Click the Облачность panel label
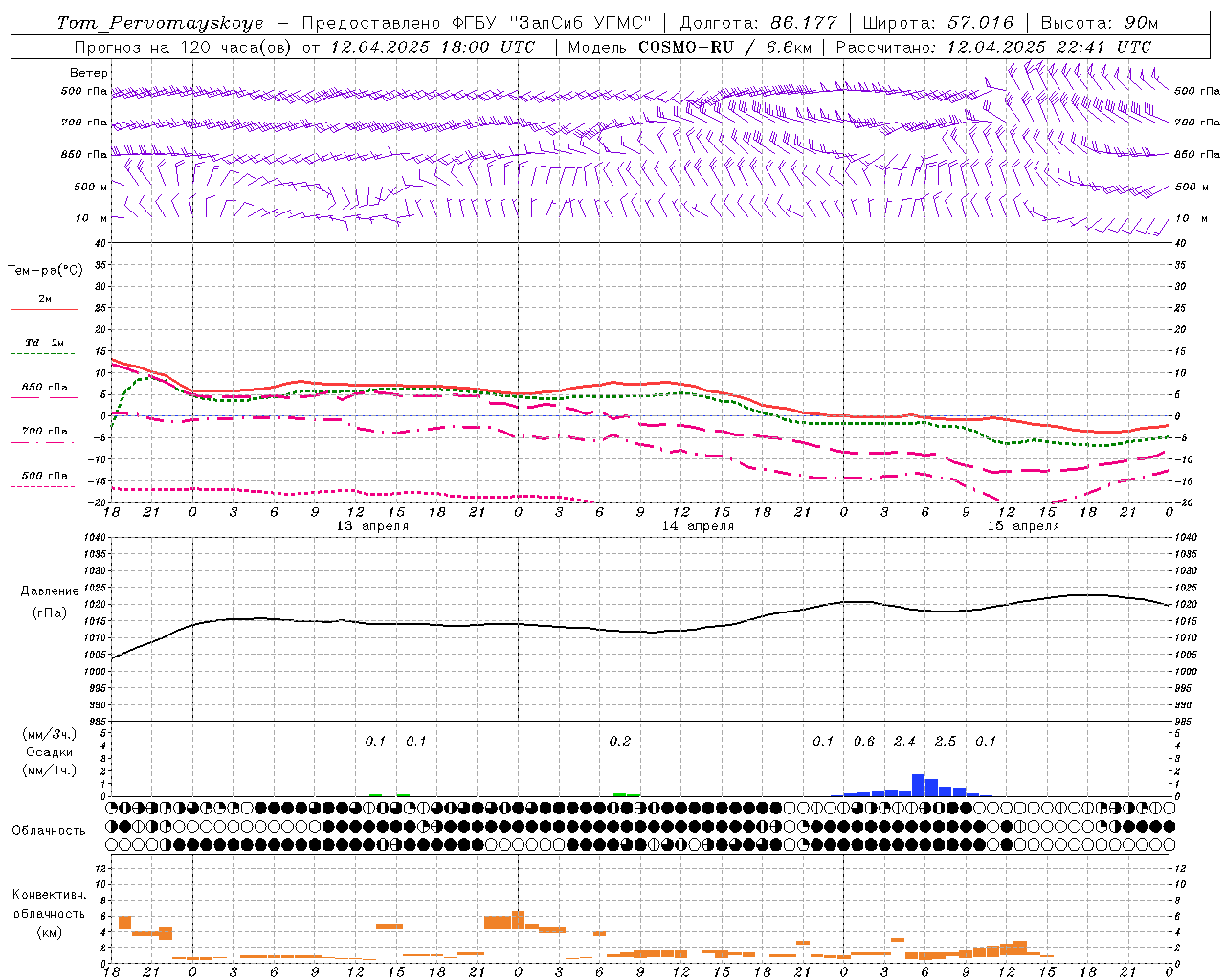1225x980 pixels. coord(49,831)
